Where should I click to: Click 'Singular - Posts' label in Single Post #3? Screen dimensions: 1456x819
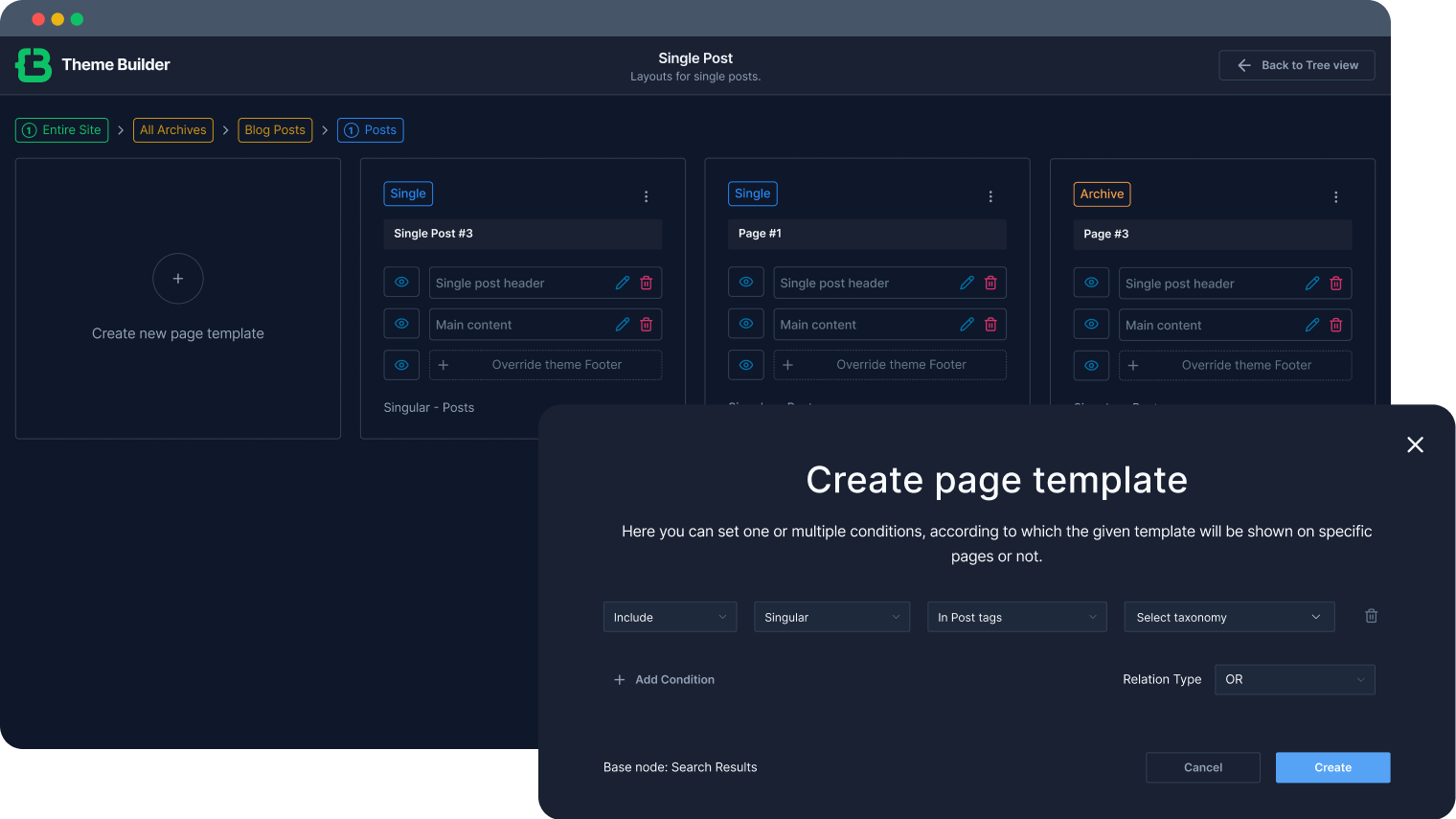coord(429,408)
